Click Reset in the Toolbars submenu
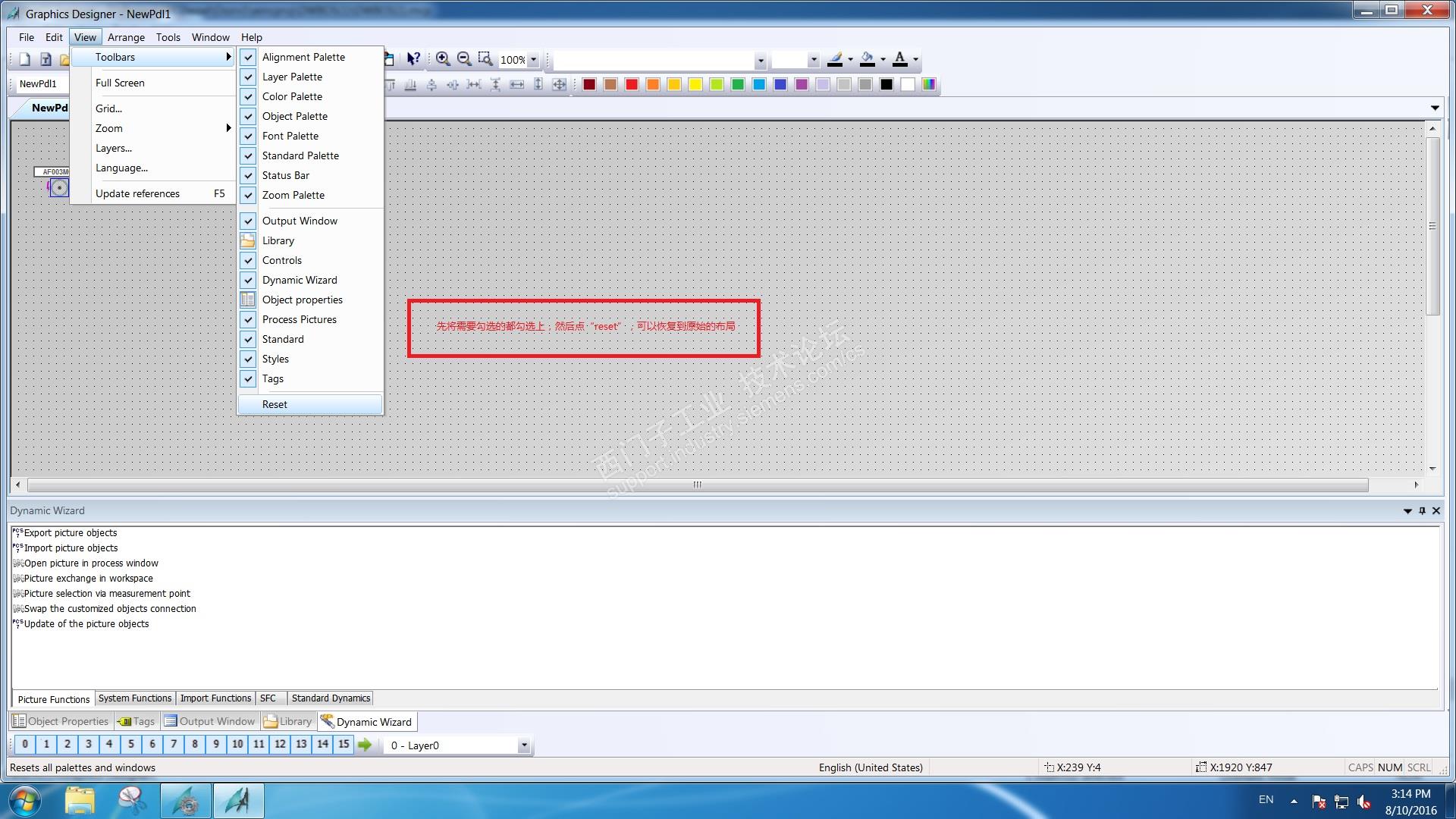 [275, 404]
